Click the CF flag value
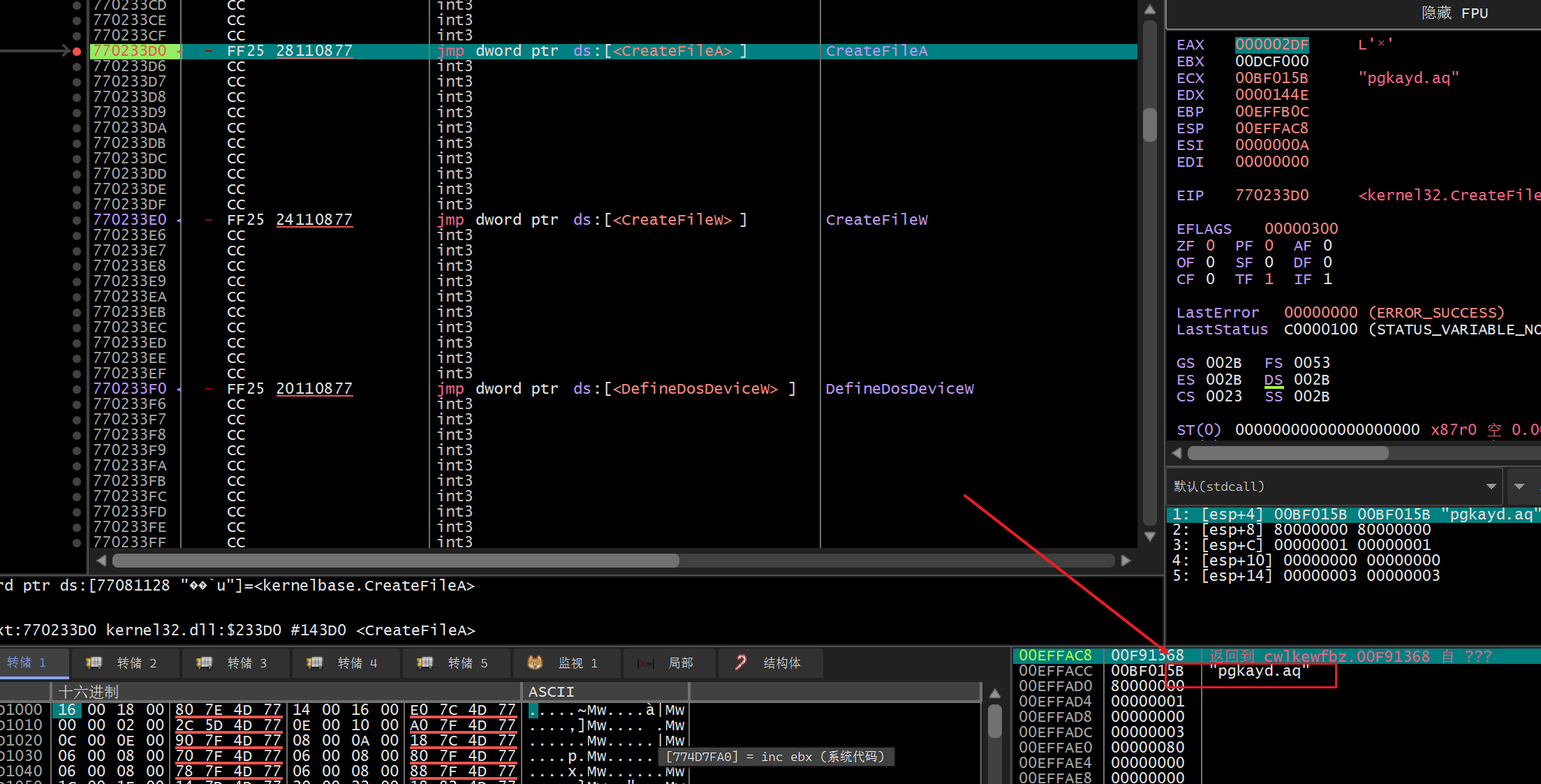The height and width of the screenshot is (784, 1541). pyautogui.click(x=1210, y=279)
